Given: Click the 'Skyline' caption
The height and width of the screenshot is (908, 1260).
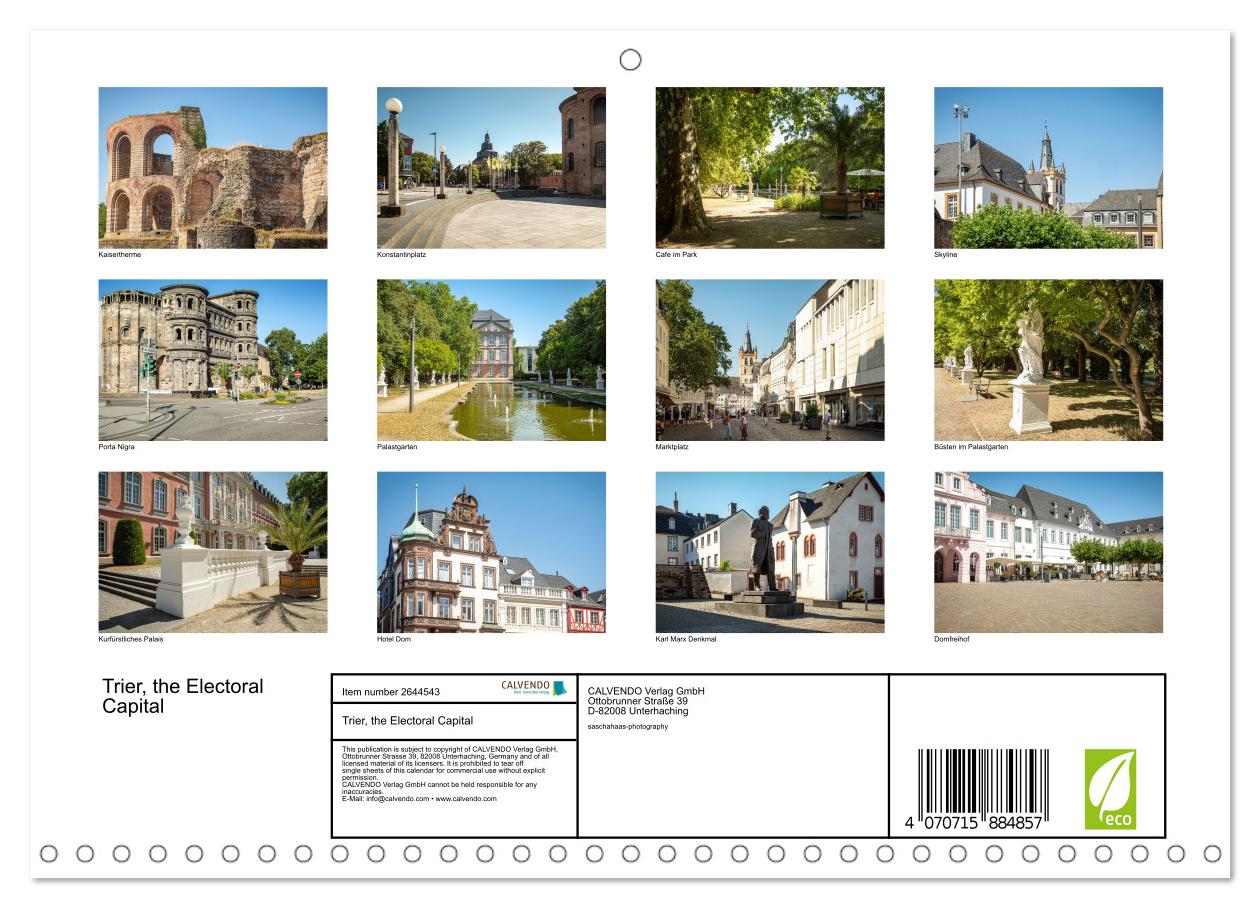Looking at the screenshot, I should (x=946, y=255).
